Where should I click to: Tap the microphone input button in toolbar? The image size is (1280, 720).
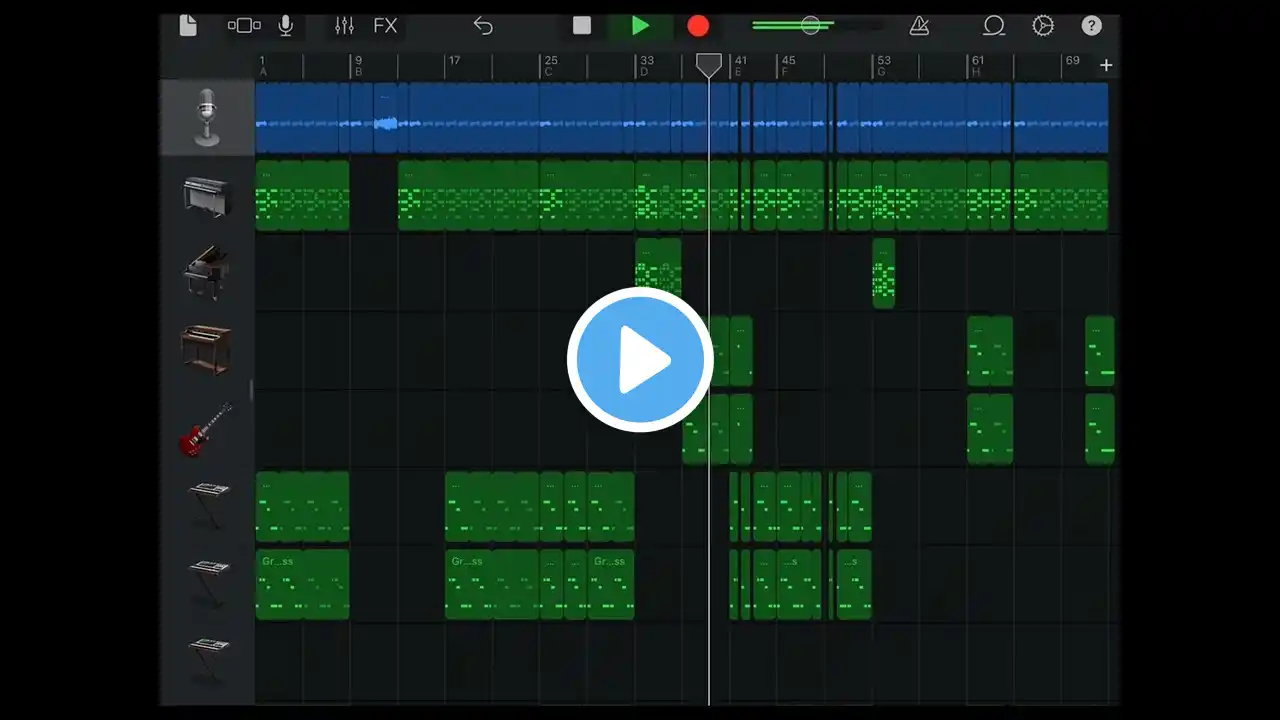point(286,26)
